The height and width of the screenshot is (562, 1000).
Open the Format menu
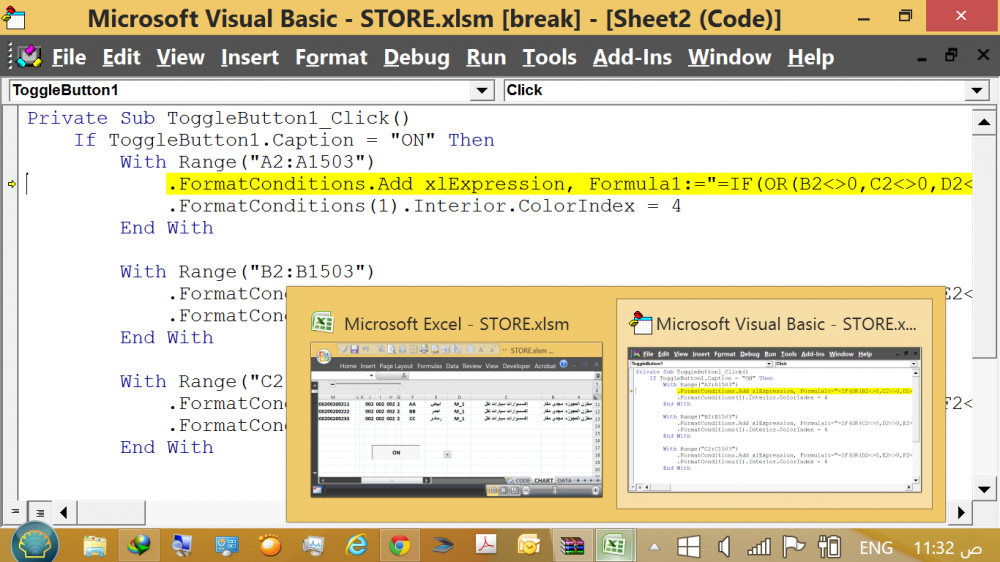[x=331, y=57]
